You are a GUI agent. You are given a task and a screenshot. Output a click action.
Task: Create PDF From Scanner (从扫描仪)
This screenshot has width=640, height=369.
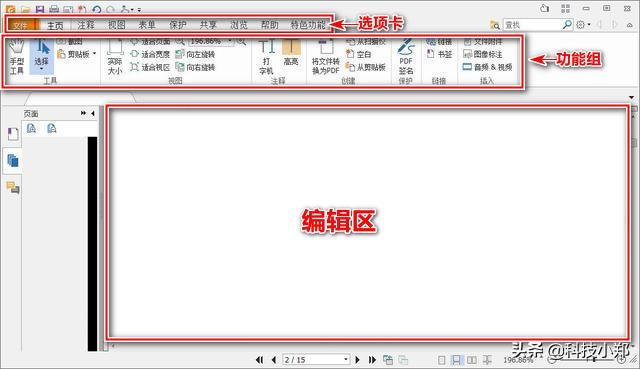366,42
